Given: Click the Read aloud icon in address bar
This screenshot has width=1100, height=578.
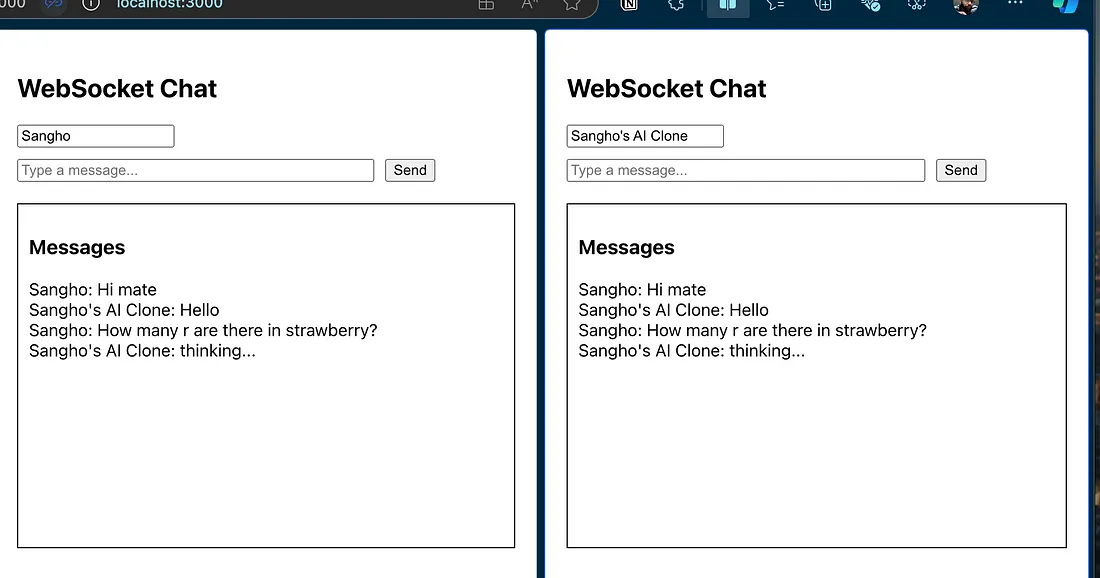Looking at the screenshot, I should pos(529,4).
